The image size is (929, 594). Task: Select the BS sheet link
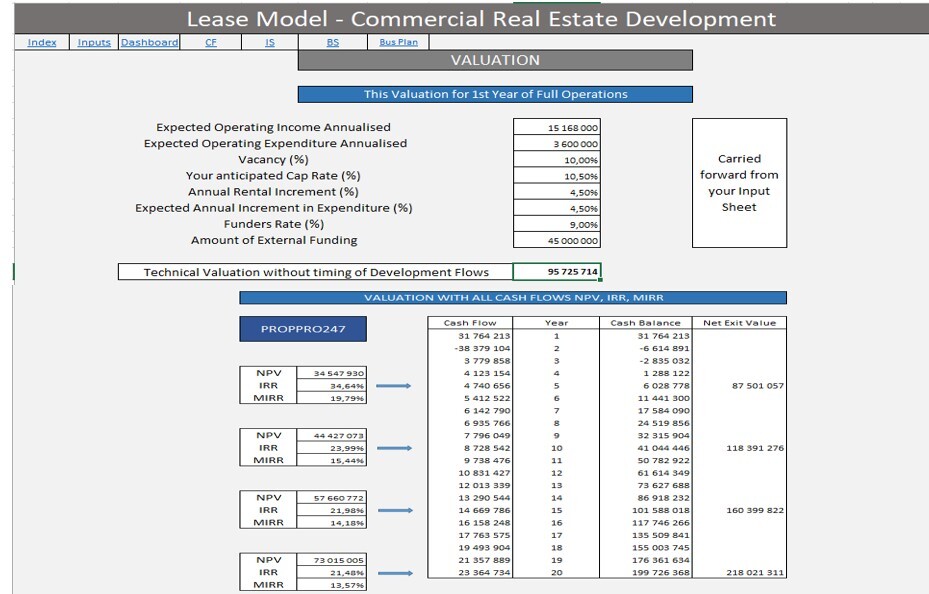coord(333,42)
